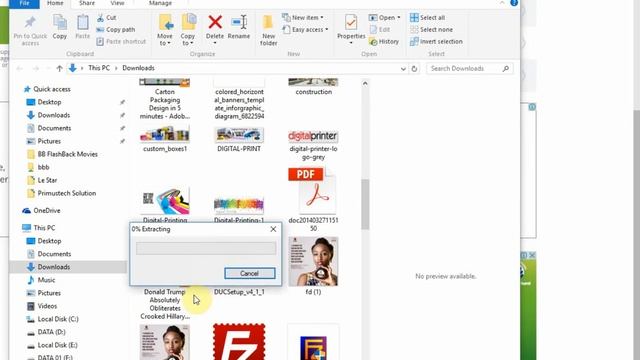The height and width of the screenshot is (360, 640).
Task: Select the DIGITAL-PRINT image thumbnail
Action: tap(239, 134)
